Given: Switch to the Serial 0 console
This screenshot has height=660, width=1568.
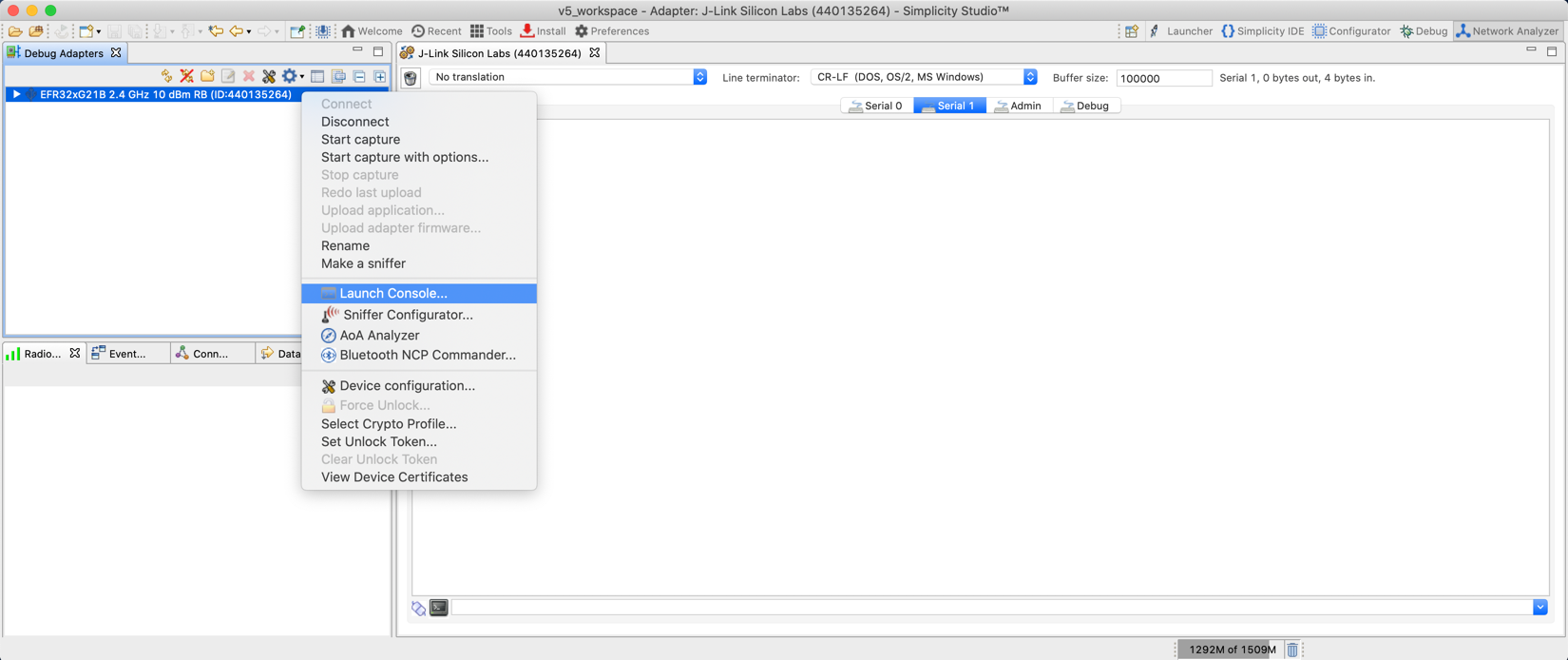Looking at the screenshot, I should pyautogui.click(x=876, y=106).
